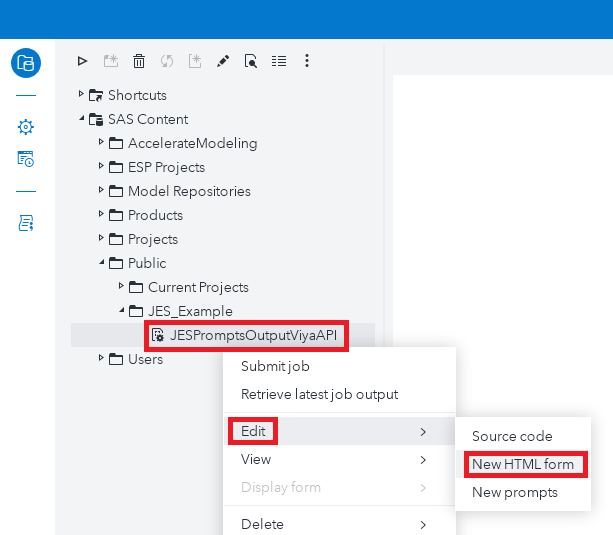
Task: Click chevron arrow on the View menu row
Action: point(423,460)
